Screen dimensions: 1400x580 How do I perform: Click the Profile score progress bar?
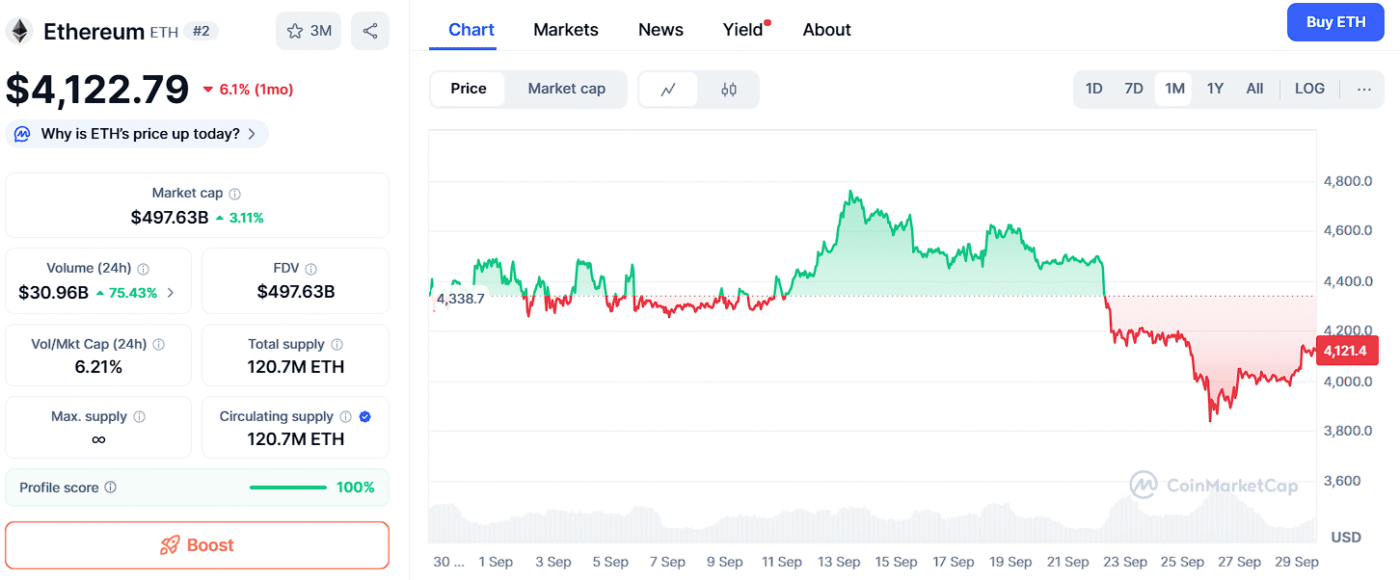288,488
